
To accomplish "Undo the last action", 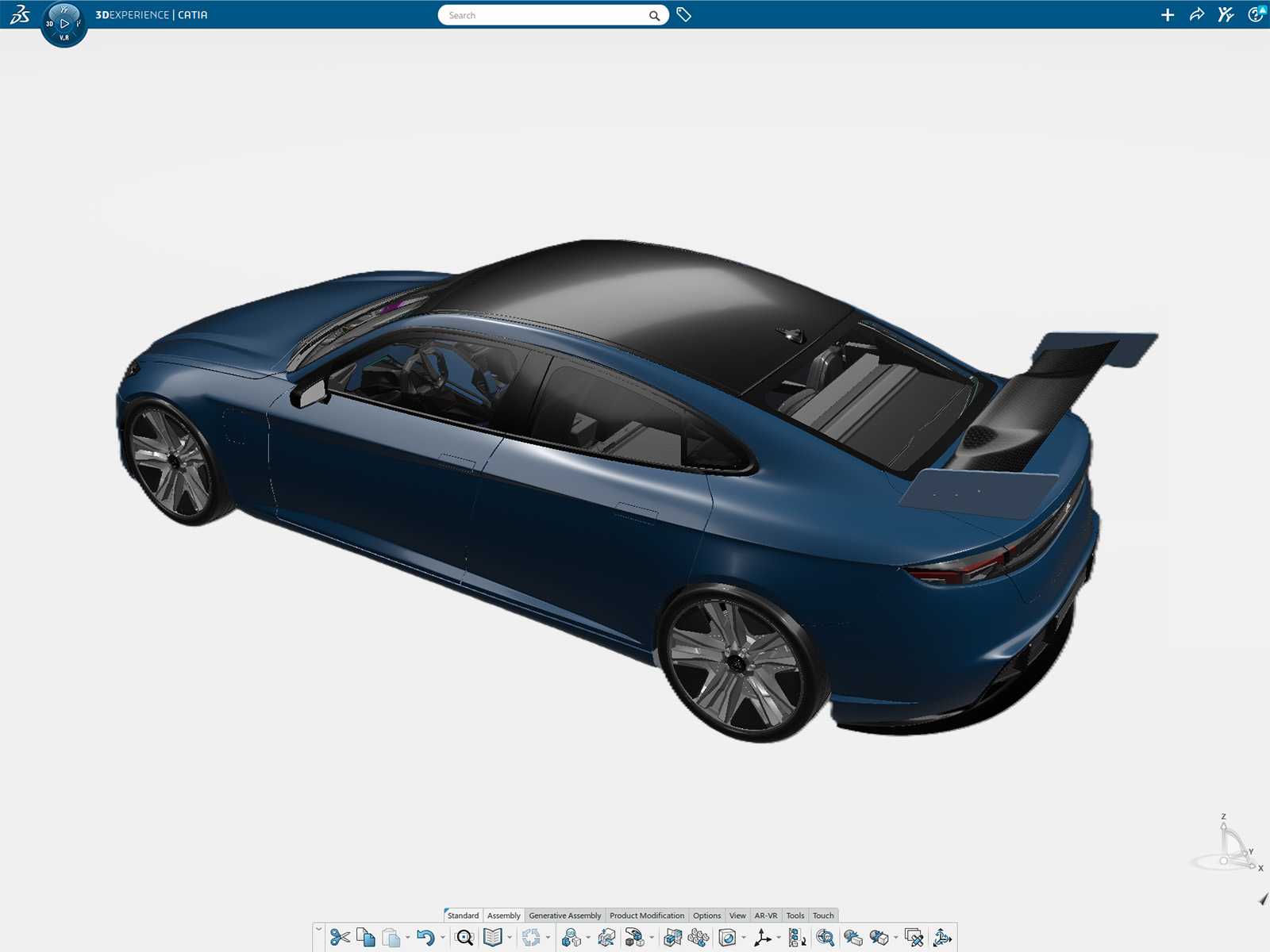I will (425, 938).
